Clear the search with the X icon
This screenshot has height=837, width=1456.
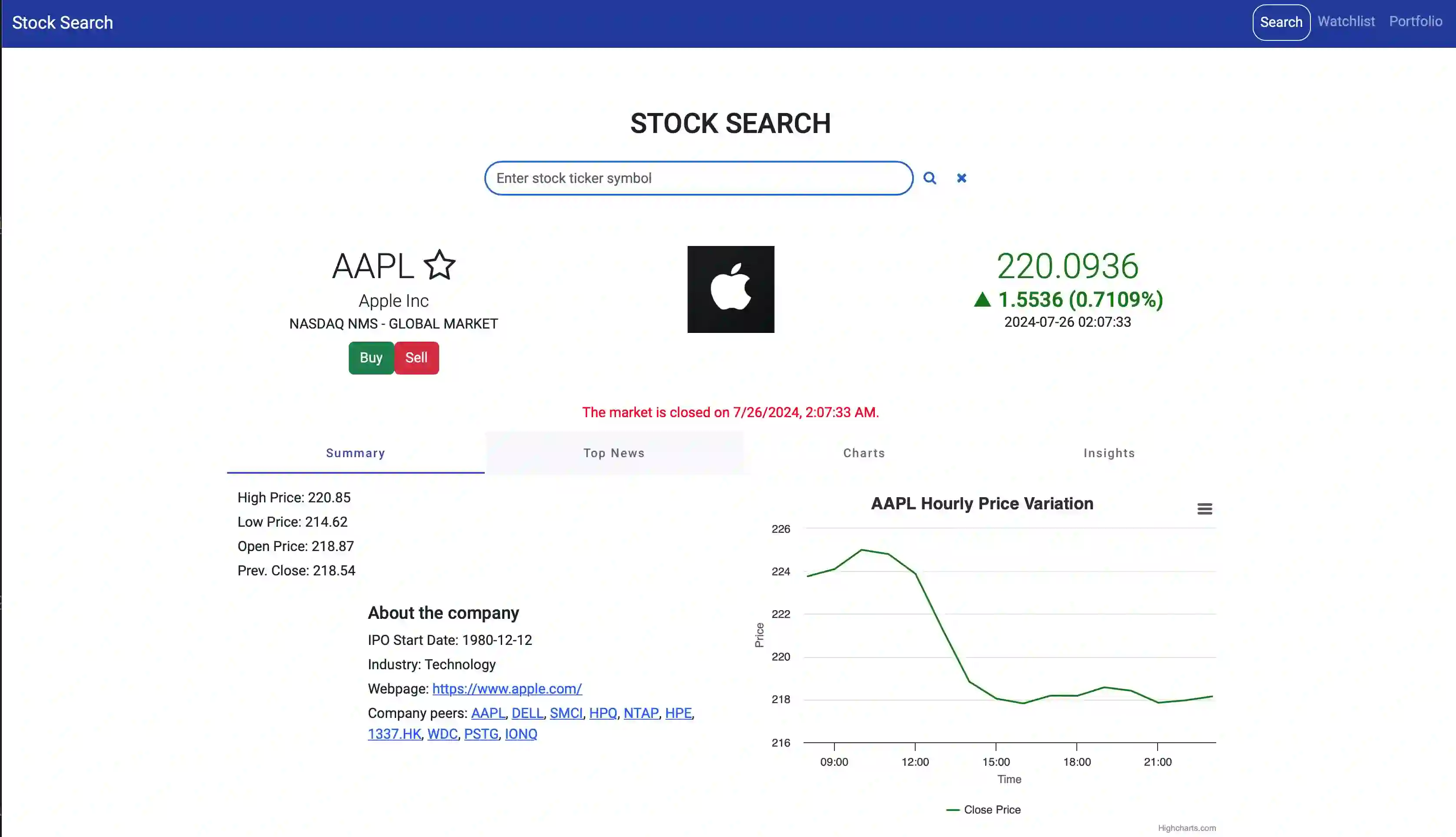tap(961, 178)
